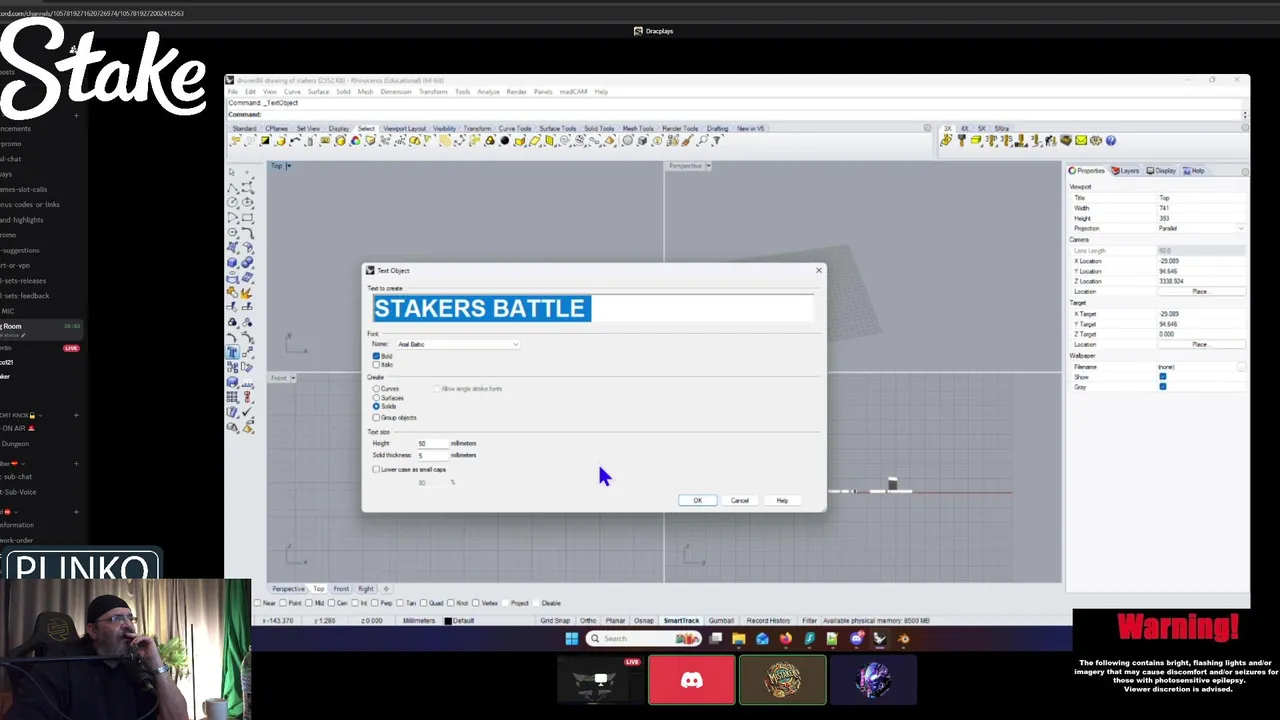This screenshot has width=1280, height=720.
Task: Expand command history dropdown arrow
Action: [1245, 115]
